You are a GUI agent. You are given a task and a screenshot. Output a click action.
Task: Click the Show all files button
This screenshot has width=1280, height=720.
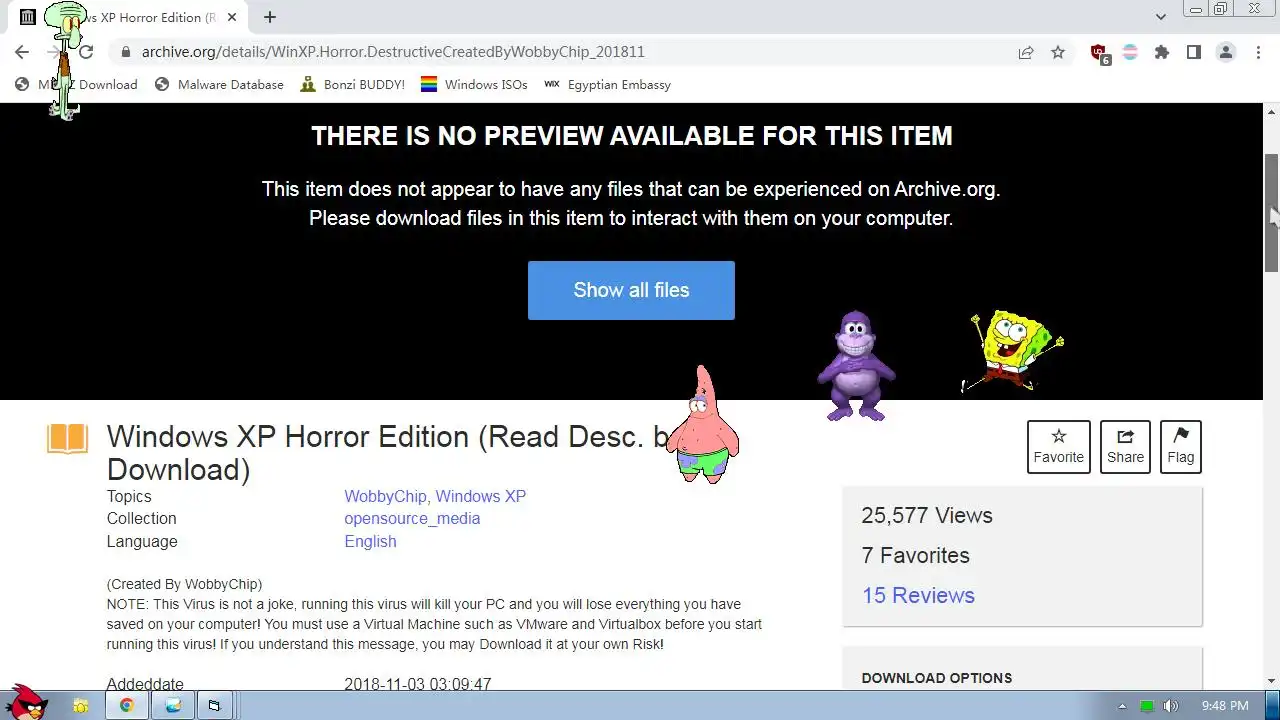631,290
